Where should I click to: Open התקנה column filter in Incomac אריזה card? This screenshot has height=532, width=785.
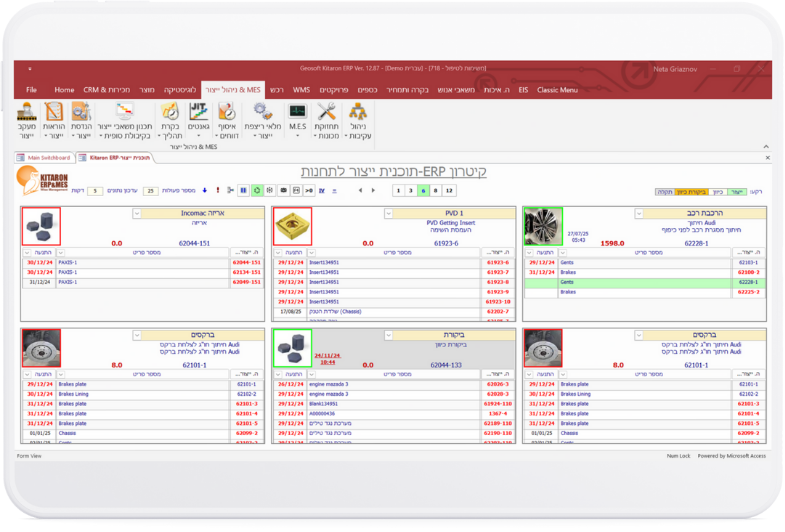coord(27,253)
